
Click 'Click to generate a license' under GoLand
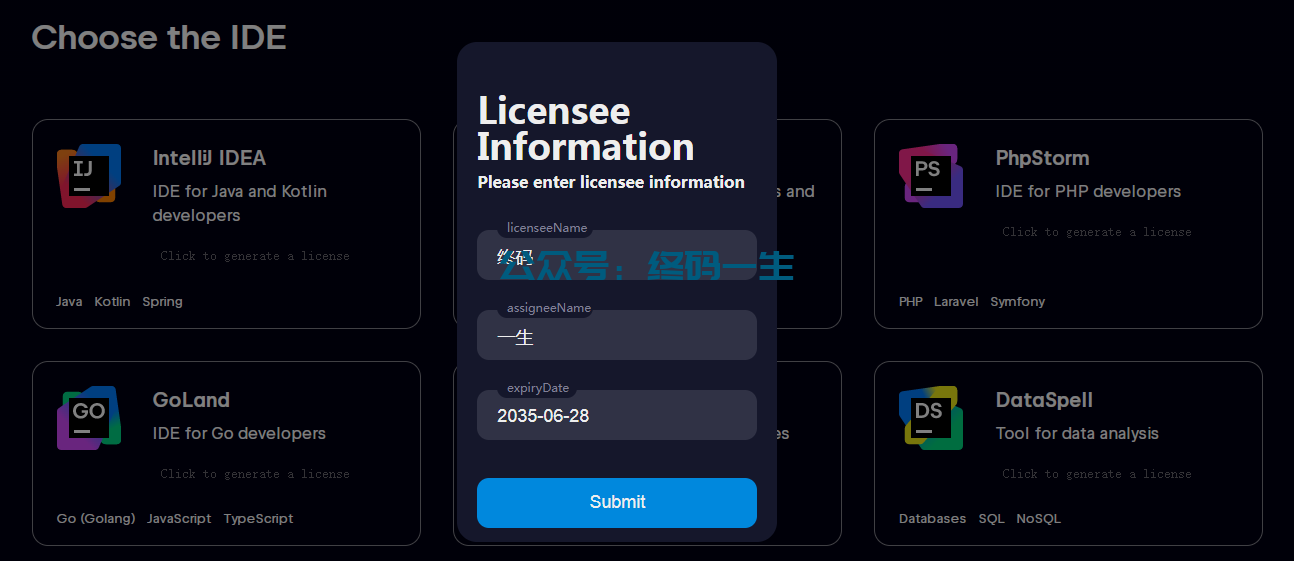pyautogui.click(x=255, y=474)
